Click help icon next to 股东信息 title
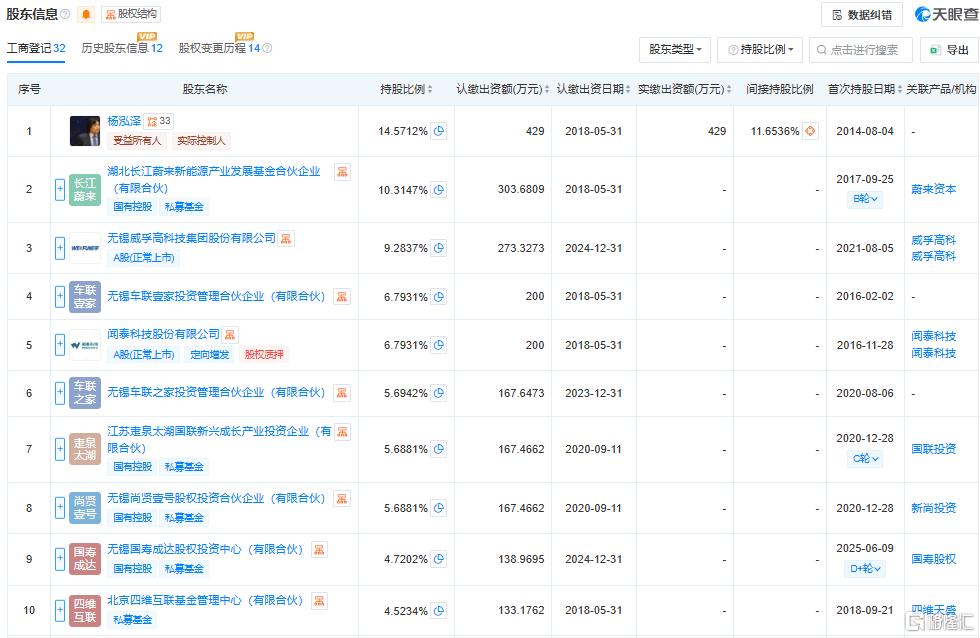 tap(65, 14)
